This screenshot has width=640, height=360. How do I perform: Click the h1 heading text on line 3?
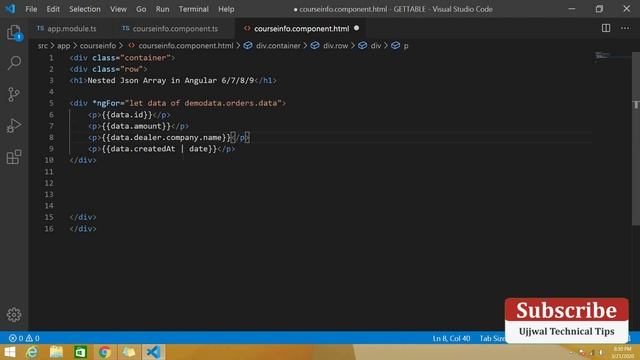171,80
